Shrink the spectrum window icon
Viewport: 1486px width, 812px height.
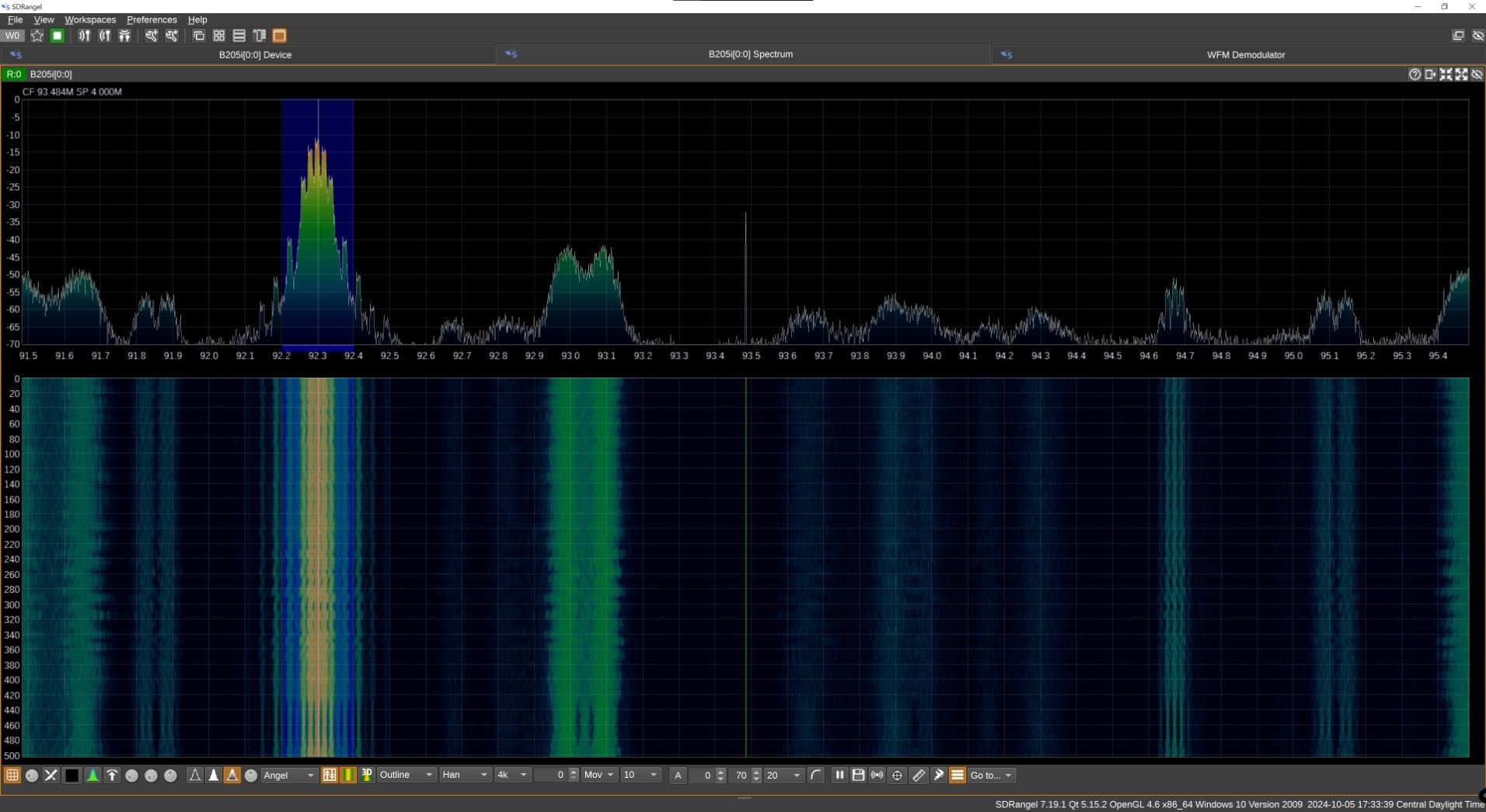pyautogui.click(x=1446, y=74)
